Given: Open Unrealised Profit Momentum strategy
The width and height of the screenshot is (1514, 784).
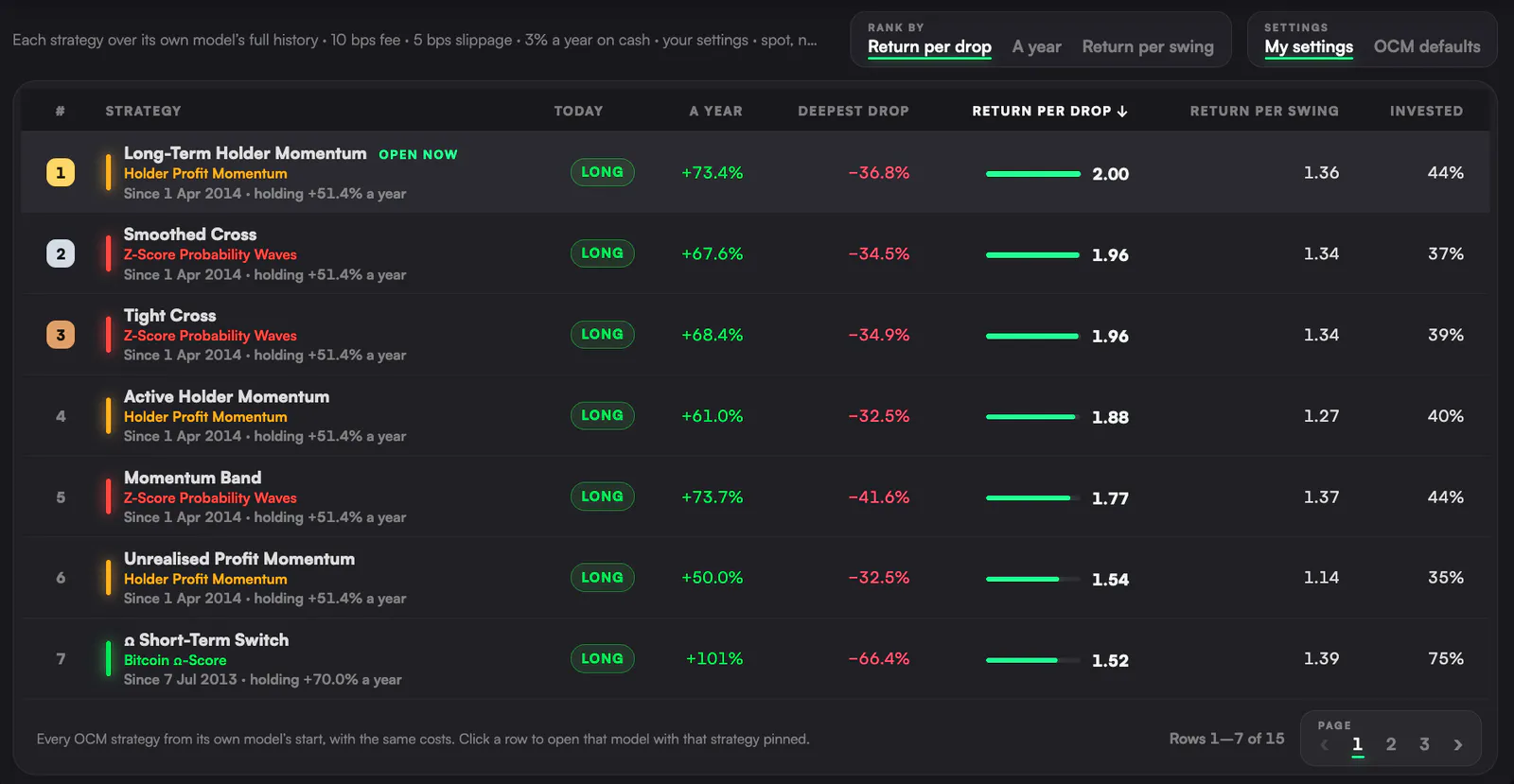Looking at the screenshot, I should tap(755, 578).
